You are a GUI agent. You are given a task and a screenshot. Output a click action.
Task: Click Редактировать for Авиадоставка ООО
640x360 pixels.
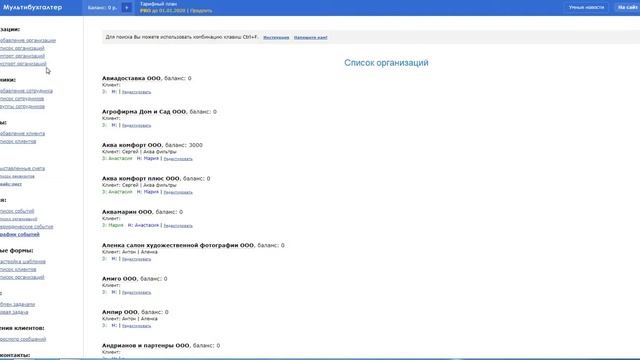(136, 92)
